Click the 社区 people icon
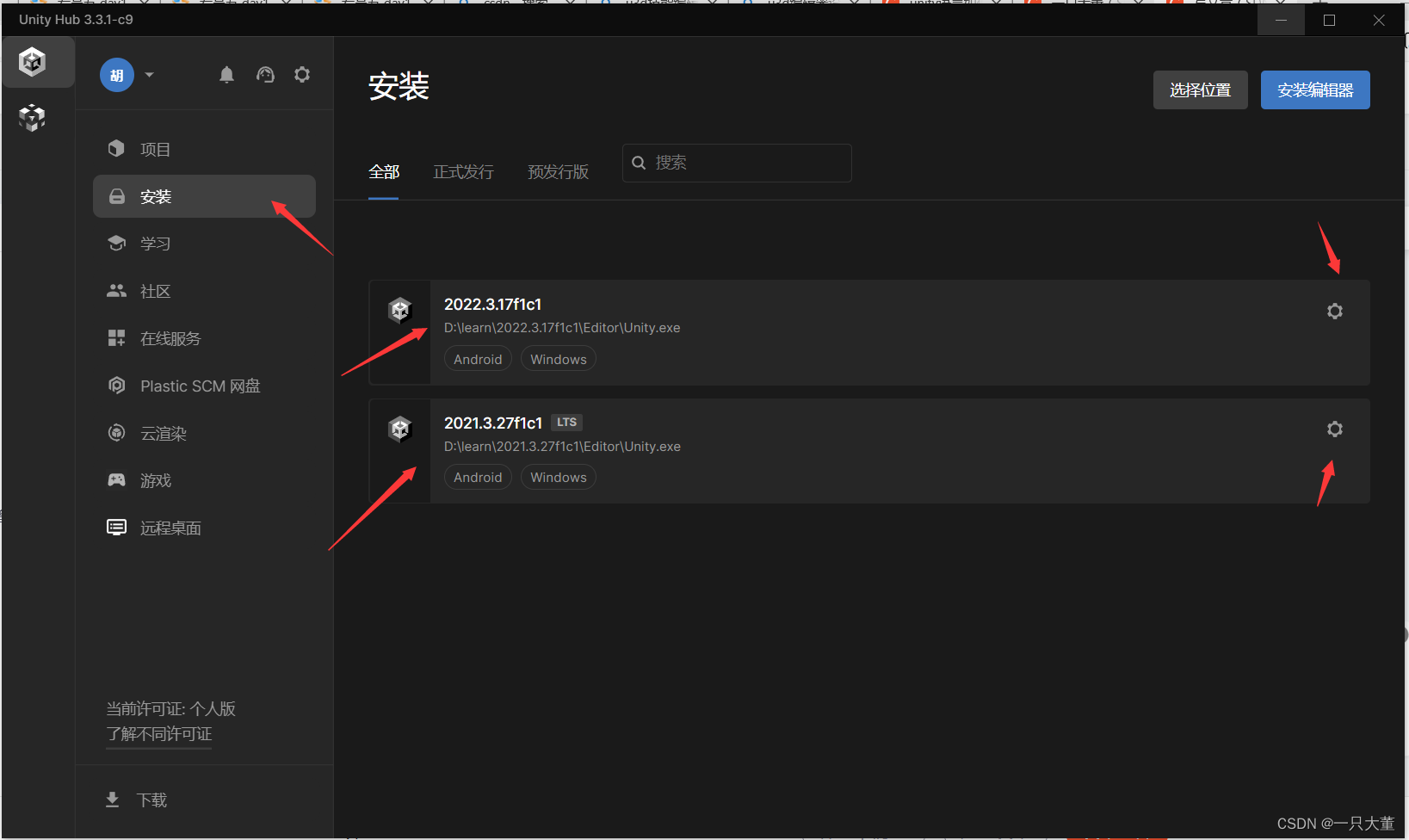The image size is (1409, 840). pyautogui.click(x=116, y=291)
